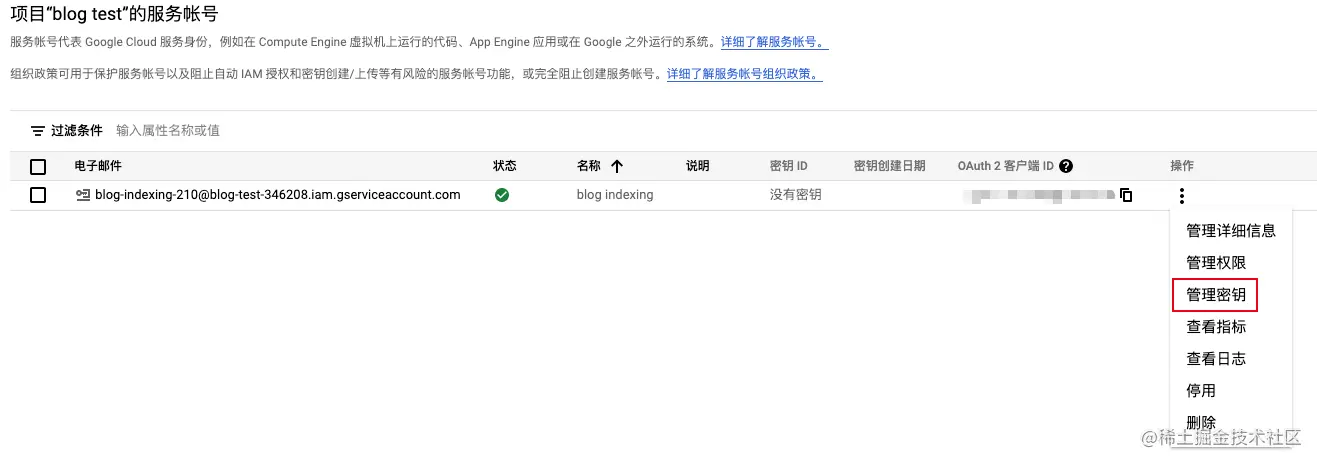Click the 说明 column header
The image size is (1317, 463).
coord(697,166)
